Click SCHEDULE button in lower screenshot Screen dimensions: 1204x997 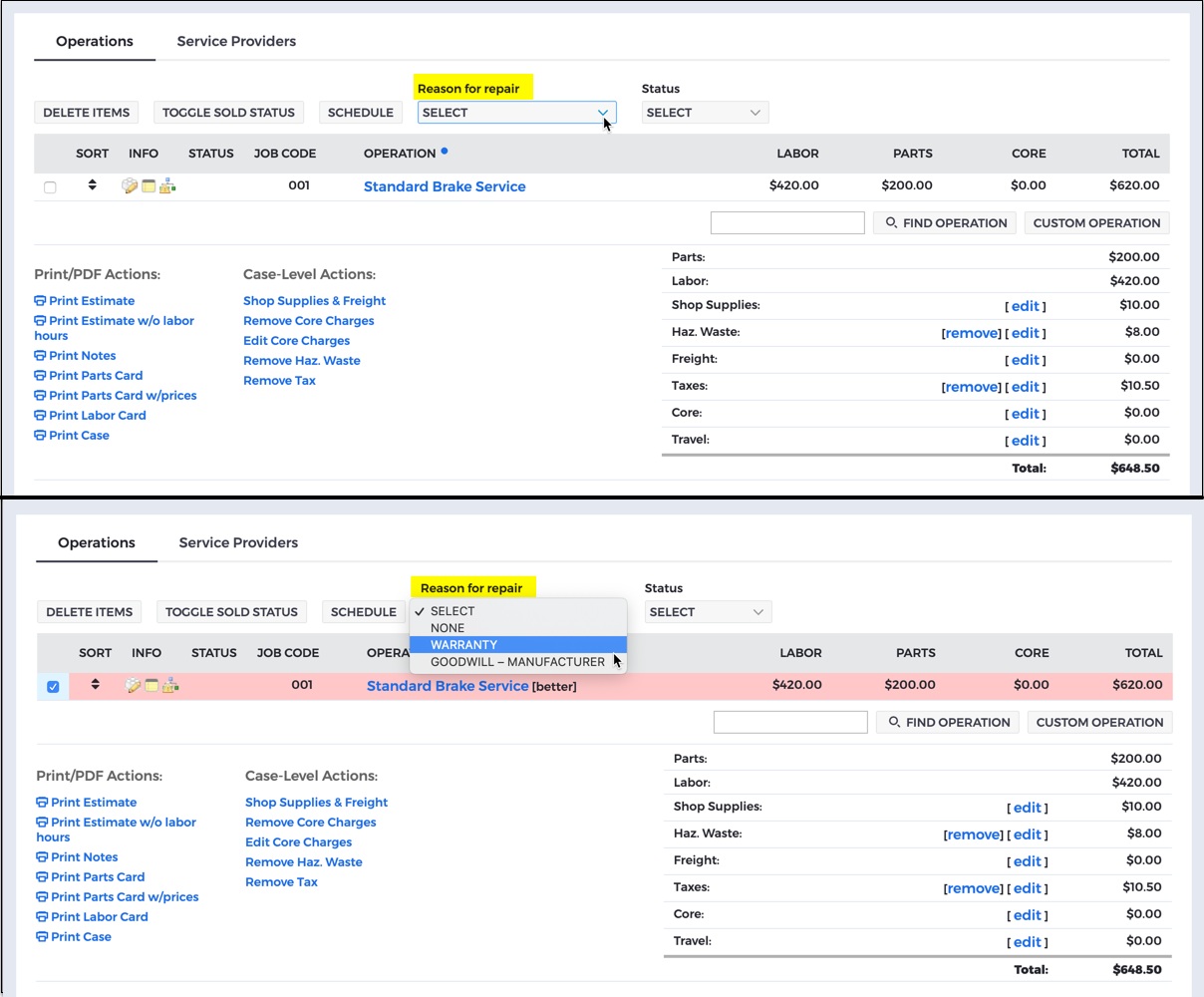364,612
